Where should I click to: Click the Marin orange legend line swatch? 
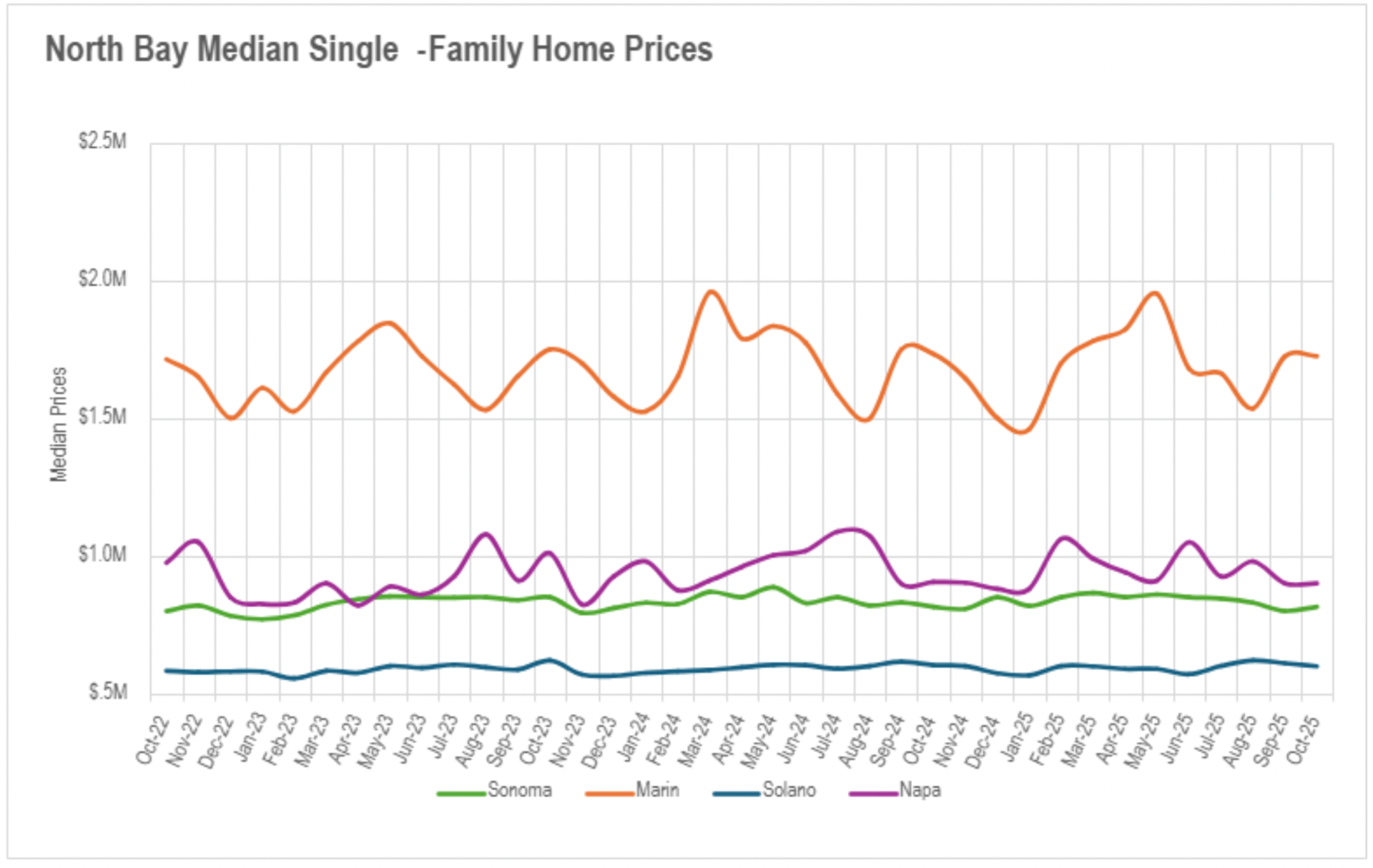609,793
